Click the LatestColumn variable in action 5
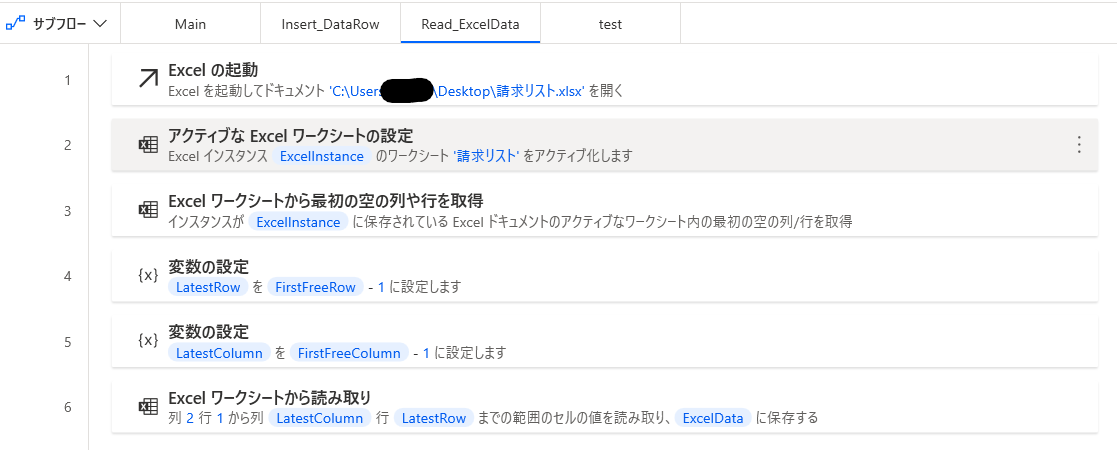The width and height of the screenshot is (1117, 450). tap(219, 352)
